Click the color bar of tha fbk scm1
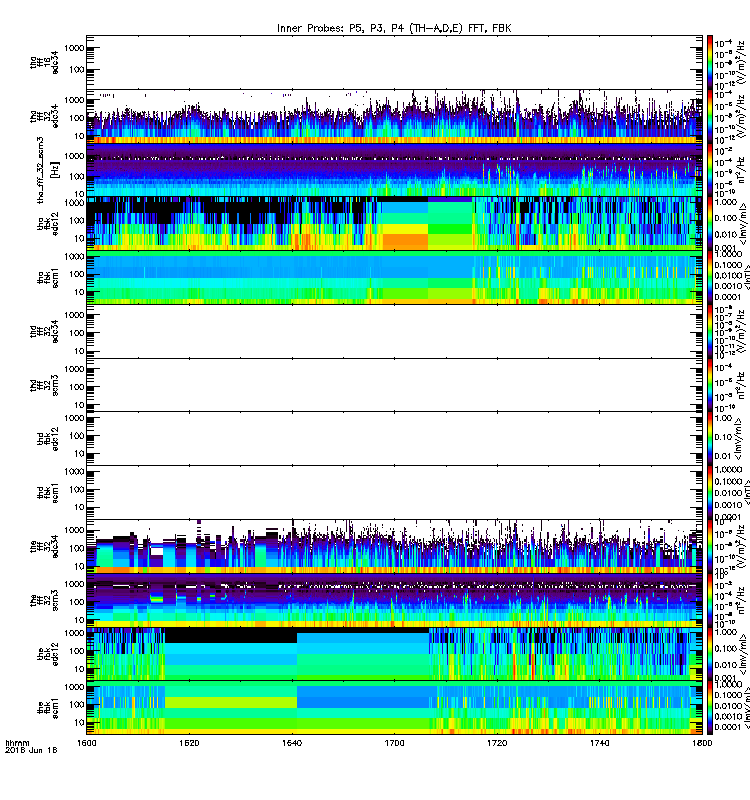The image size is (750, 800). [710, 278]
